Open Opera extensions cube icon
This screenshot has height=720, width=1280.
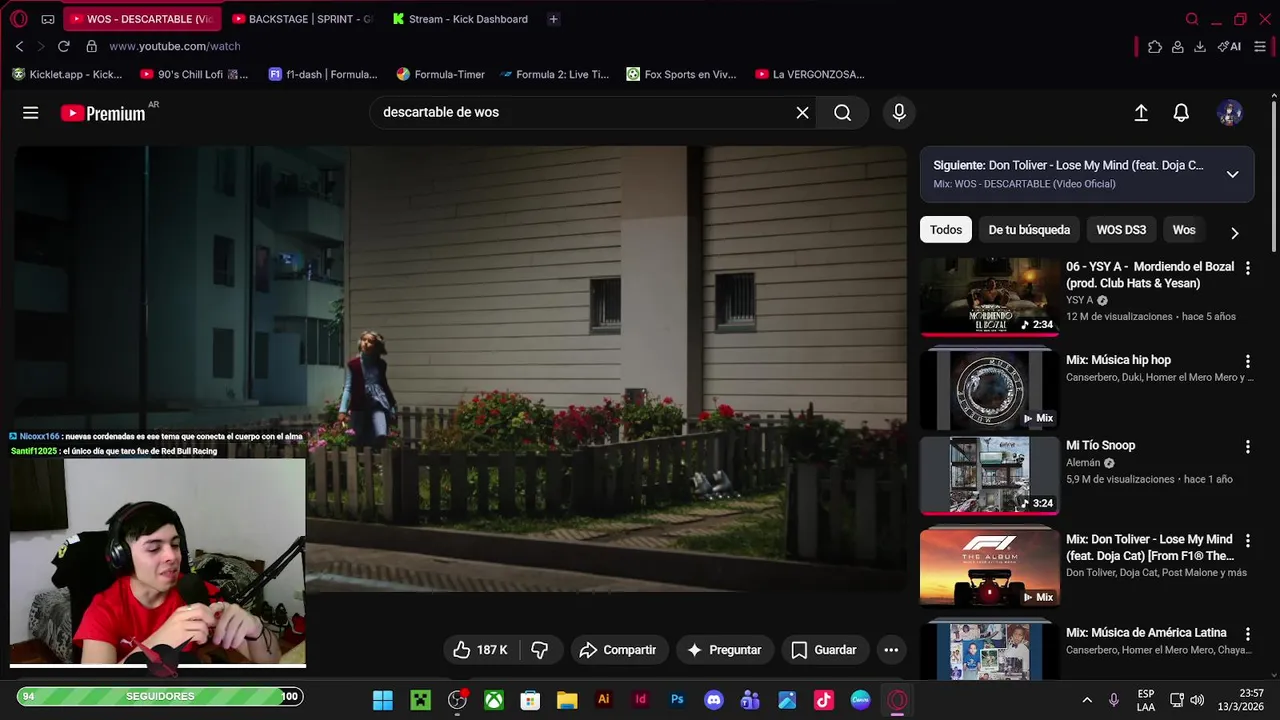1154,46
